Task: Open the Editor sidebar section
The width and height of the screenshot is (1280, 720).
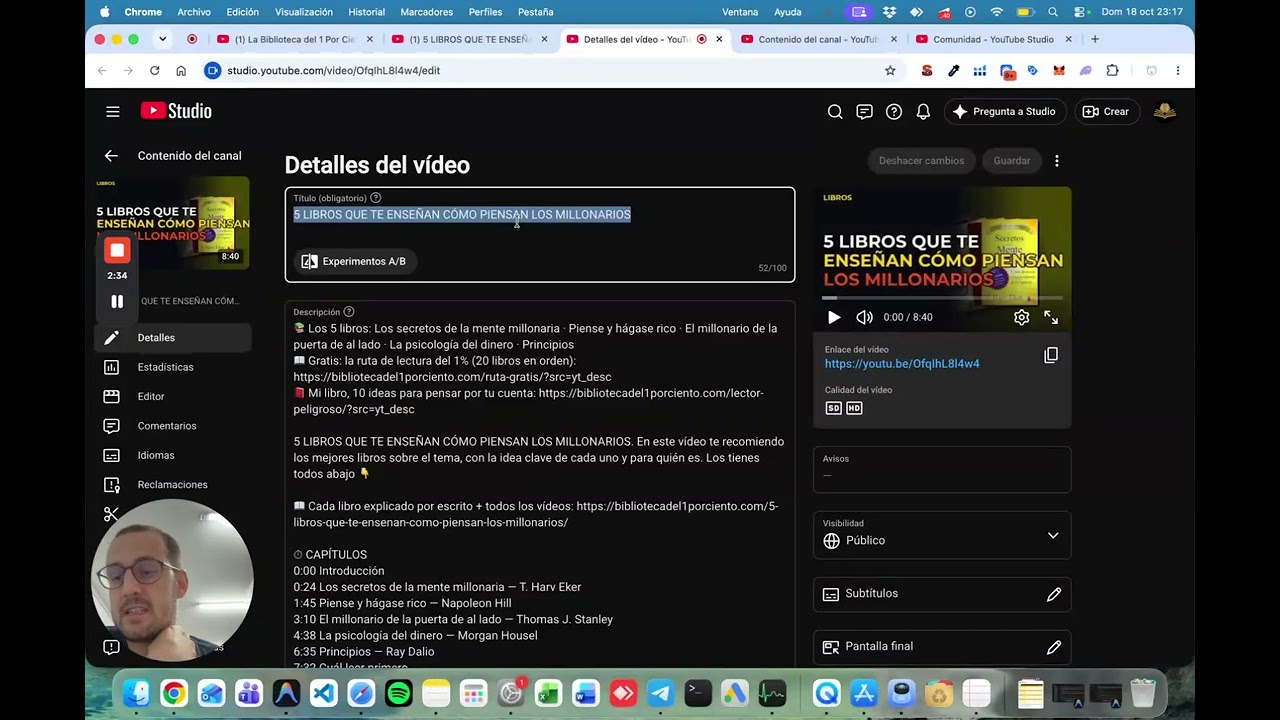Action: click(173, 396)
